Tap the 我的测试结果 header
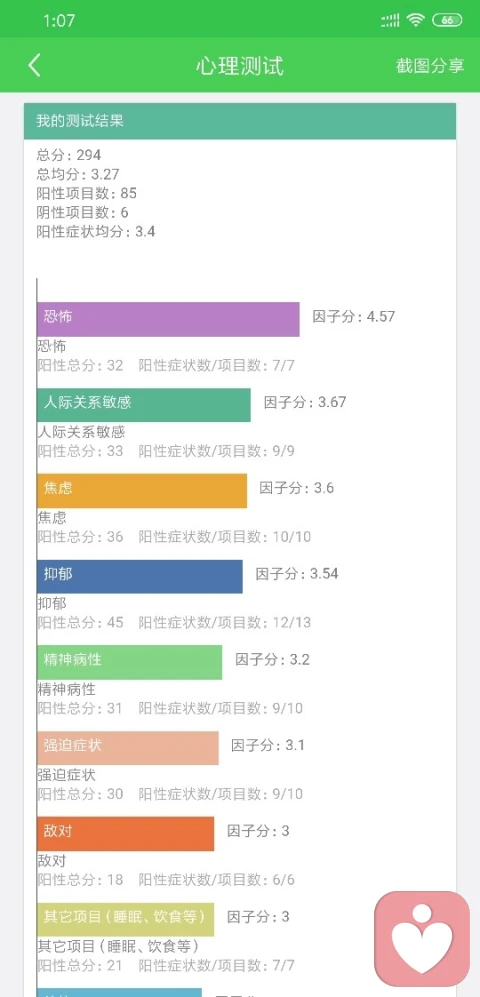 click(x=240, y=121)
